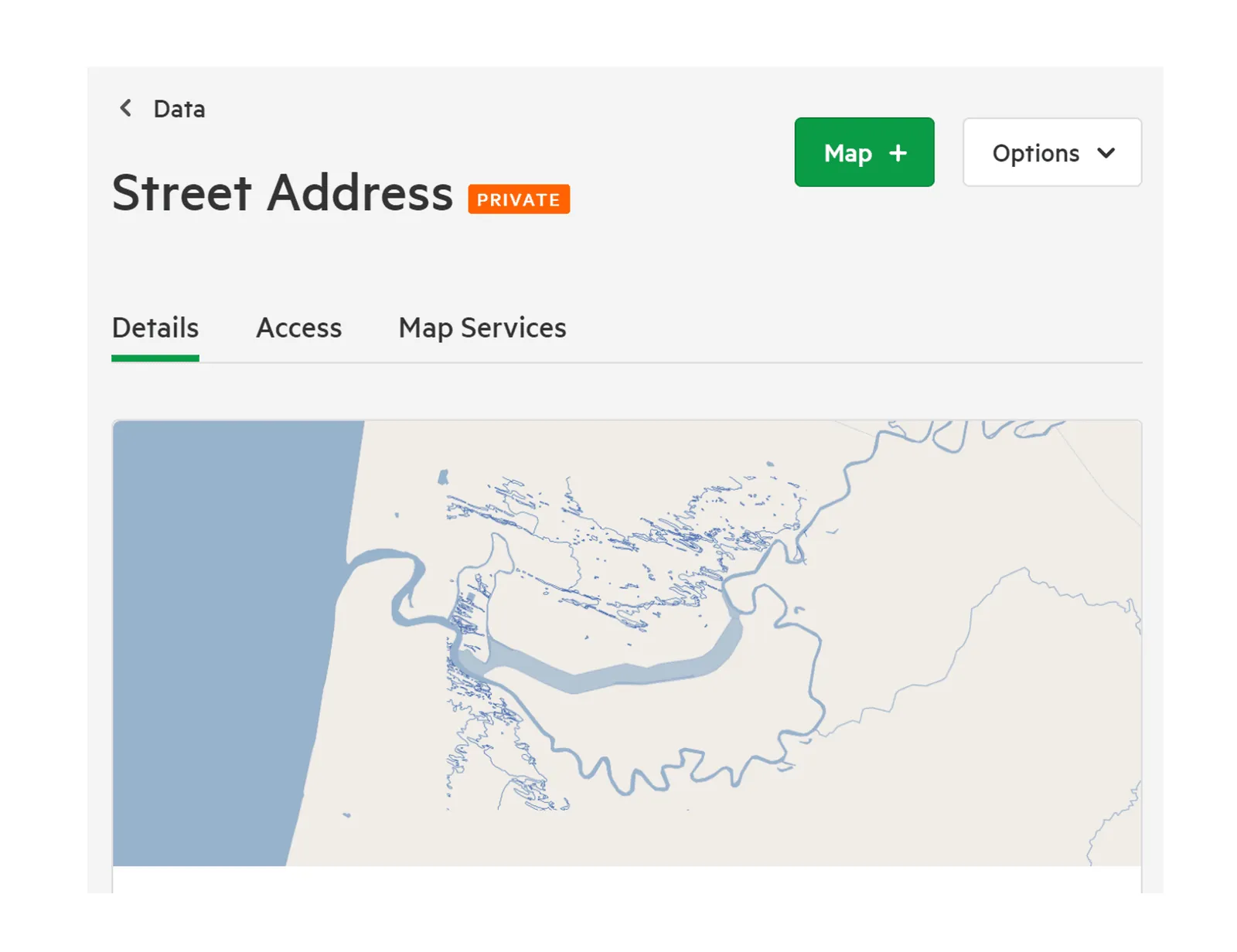Viewport: 1237px width, 952px height.
Task: Click the meandering river loops on map
Action: click(680, 765)
